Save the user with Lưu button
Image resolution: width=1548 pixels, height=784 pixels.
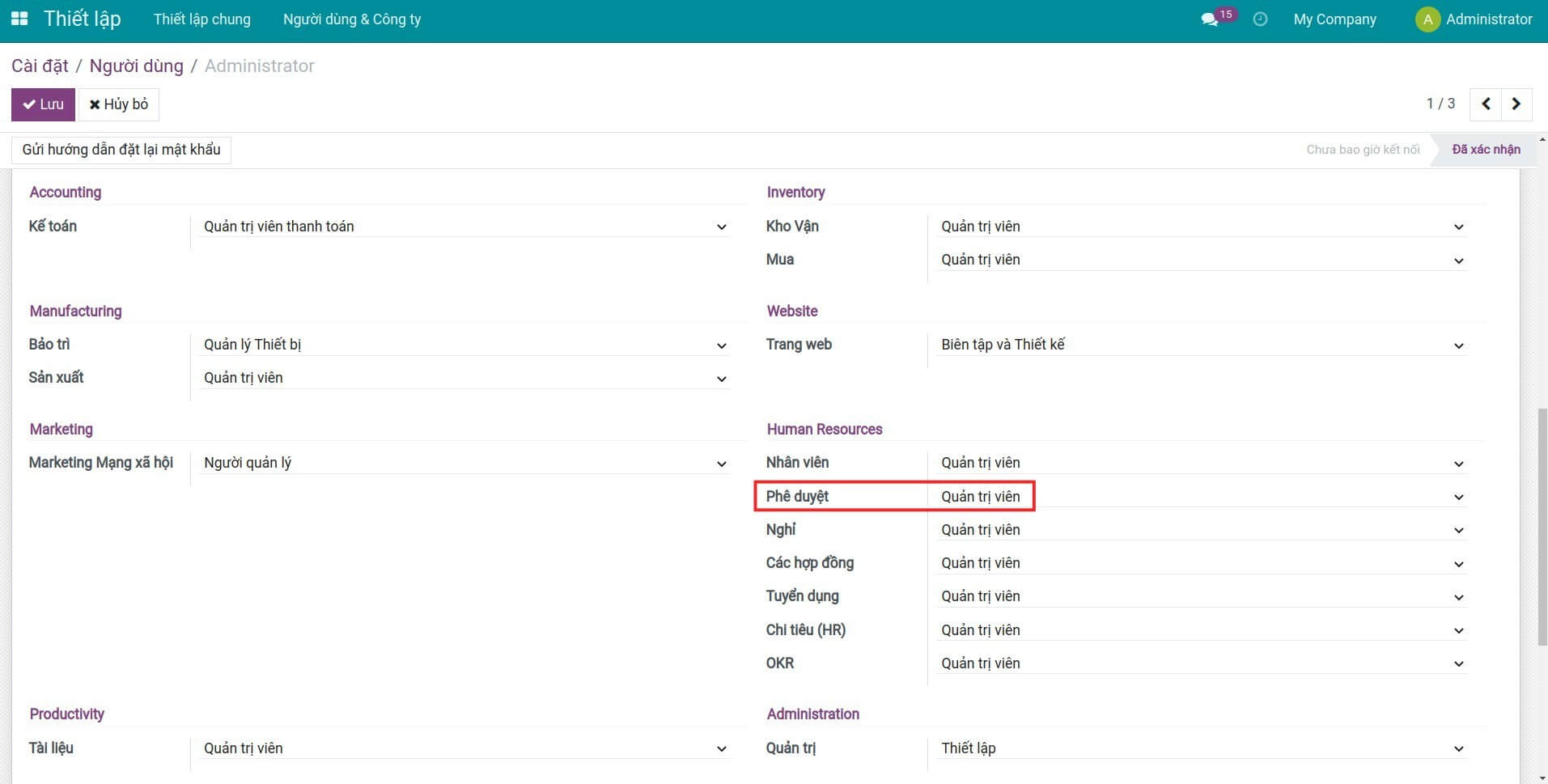43,104
